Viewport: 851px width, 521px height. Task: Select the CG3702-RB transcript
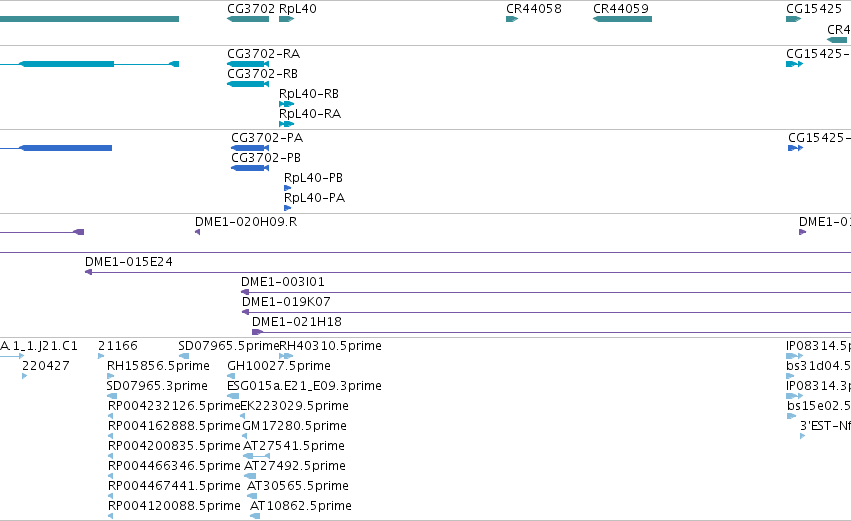click(248, 84)
